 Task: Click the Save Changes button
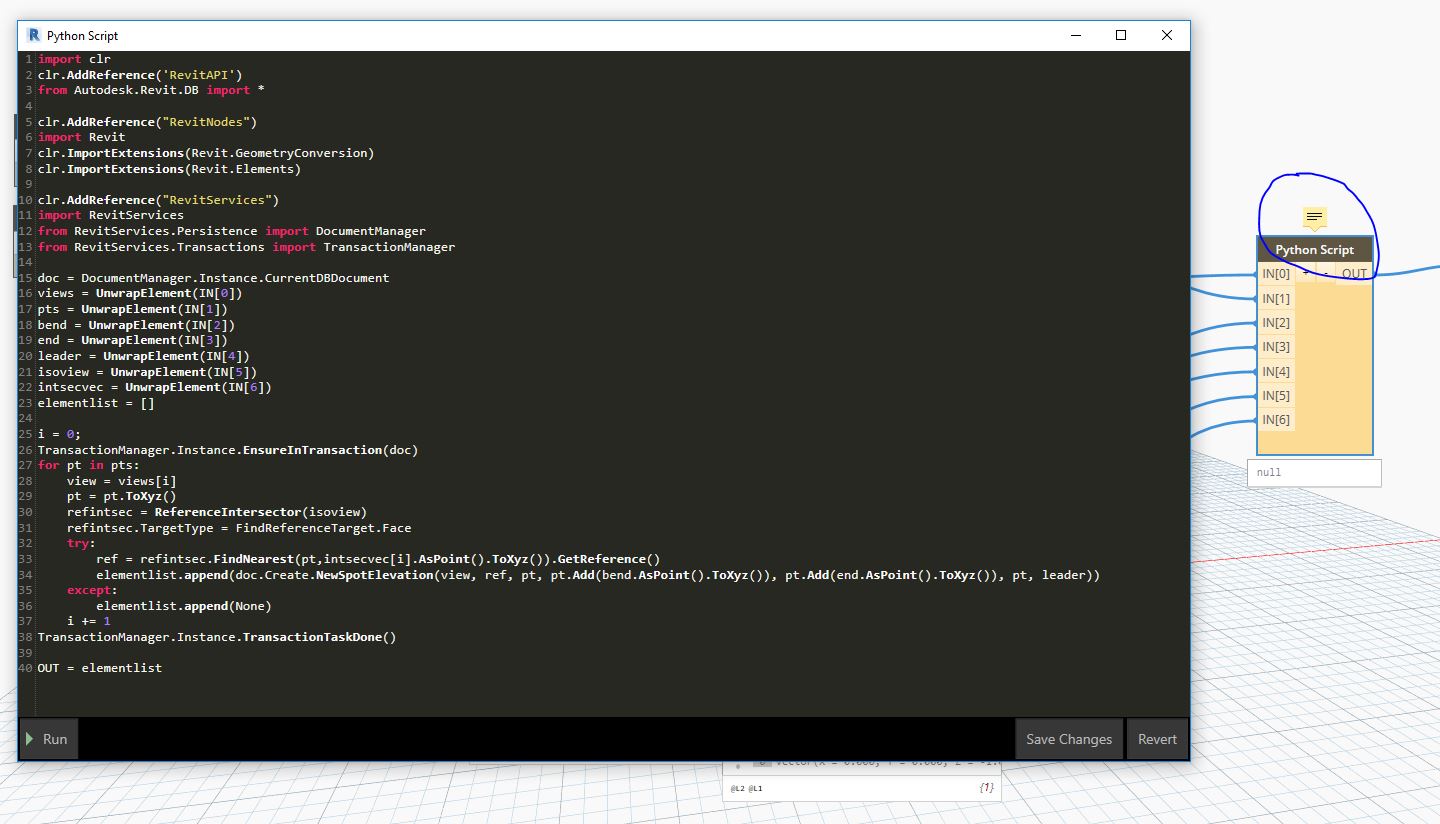[x=1069, y=739]
